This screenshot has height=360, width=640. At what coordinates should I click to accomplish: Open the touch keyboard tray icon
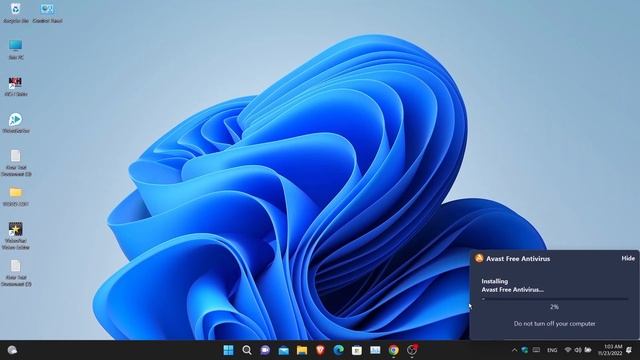(x=536, y=350)
